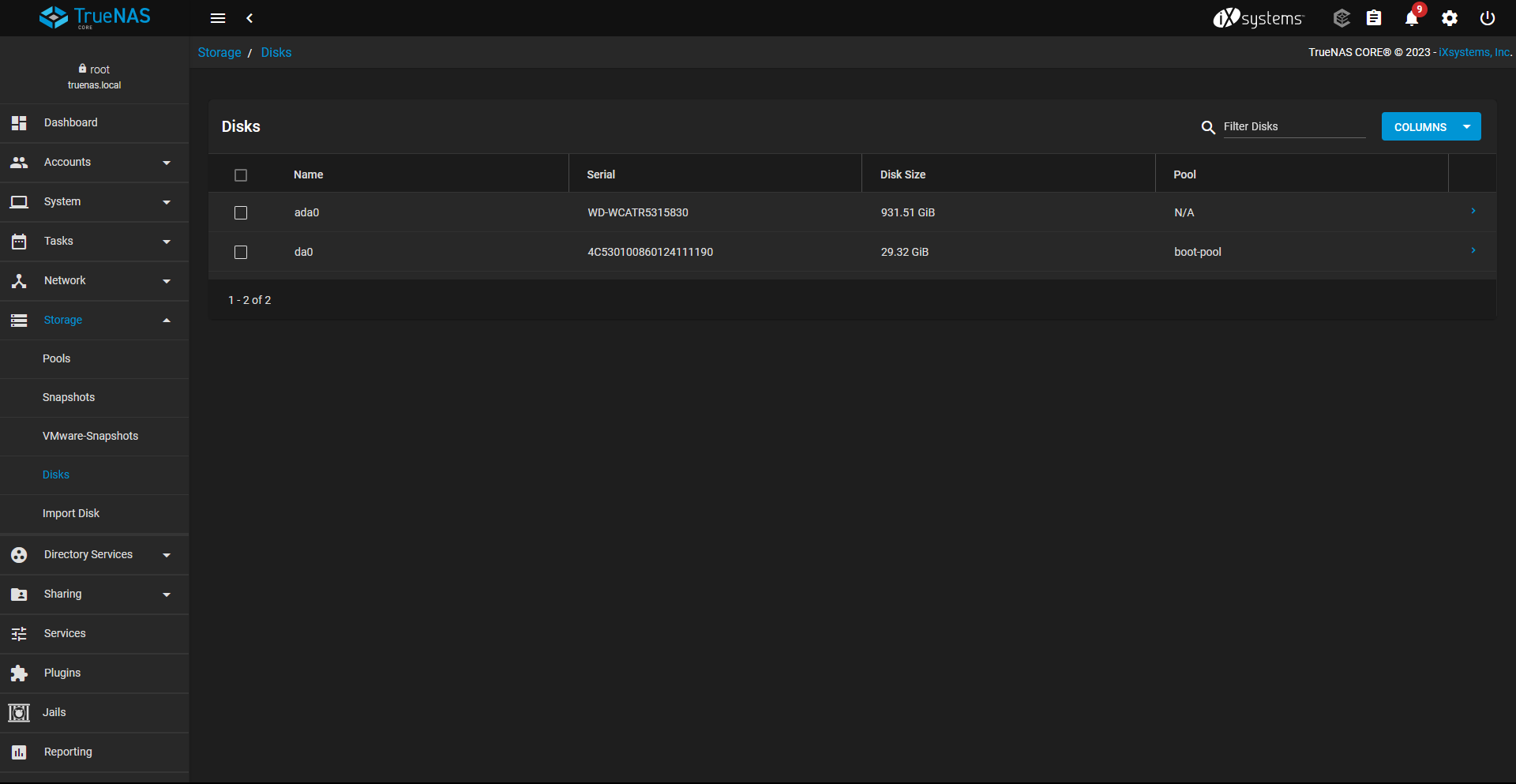Click the System laptop icon
This screenshot has width=1516, height=784.
(x=19, y=201)
